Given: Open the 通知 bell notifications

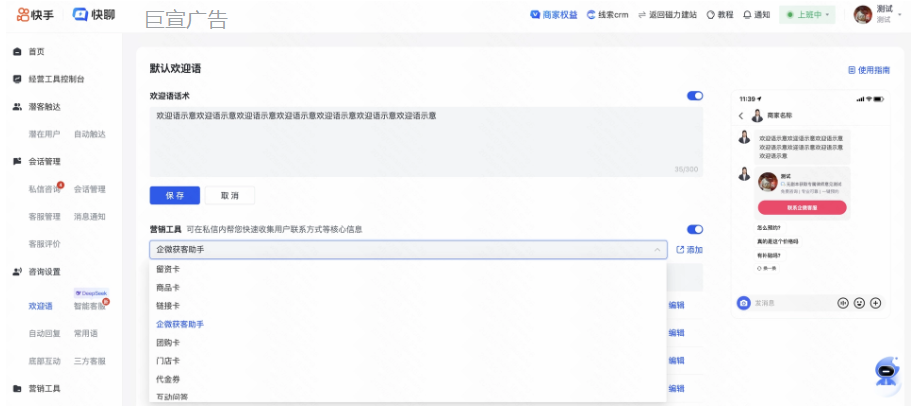Looking at the screenshot, I should click(756, 15).
